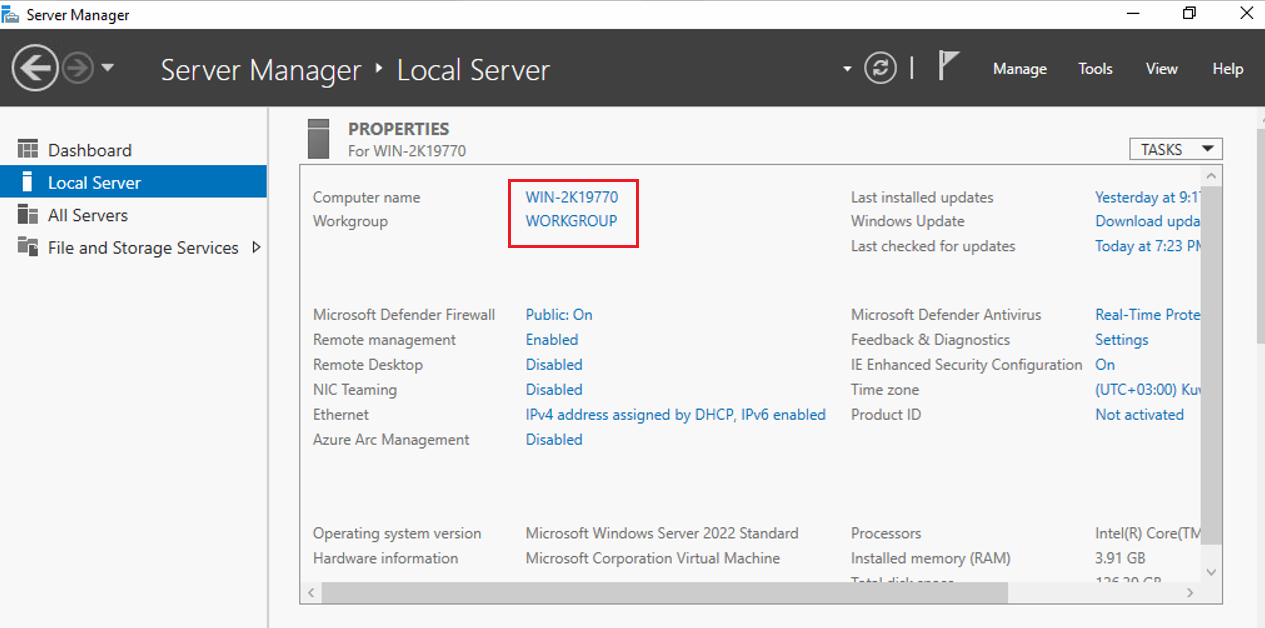Open the Manage menu
Image resolution: width=1265 pixels, height=628 pixels.
(1019, 68)
